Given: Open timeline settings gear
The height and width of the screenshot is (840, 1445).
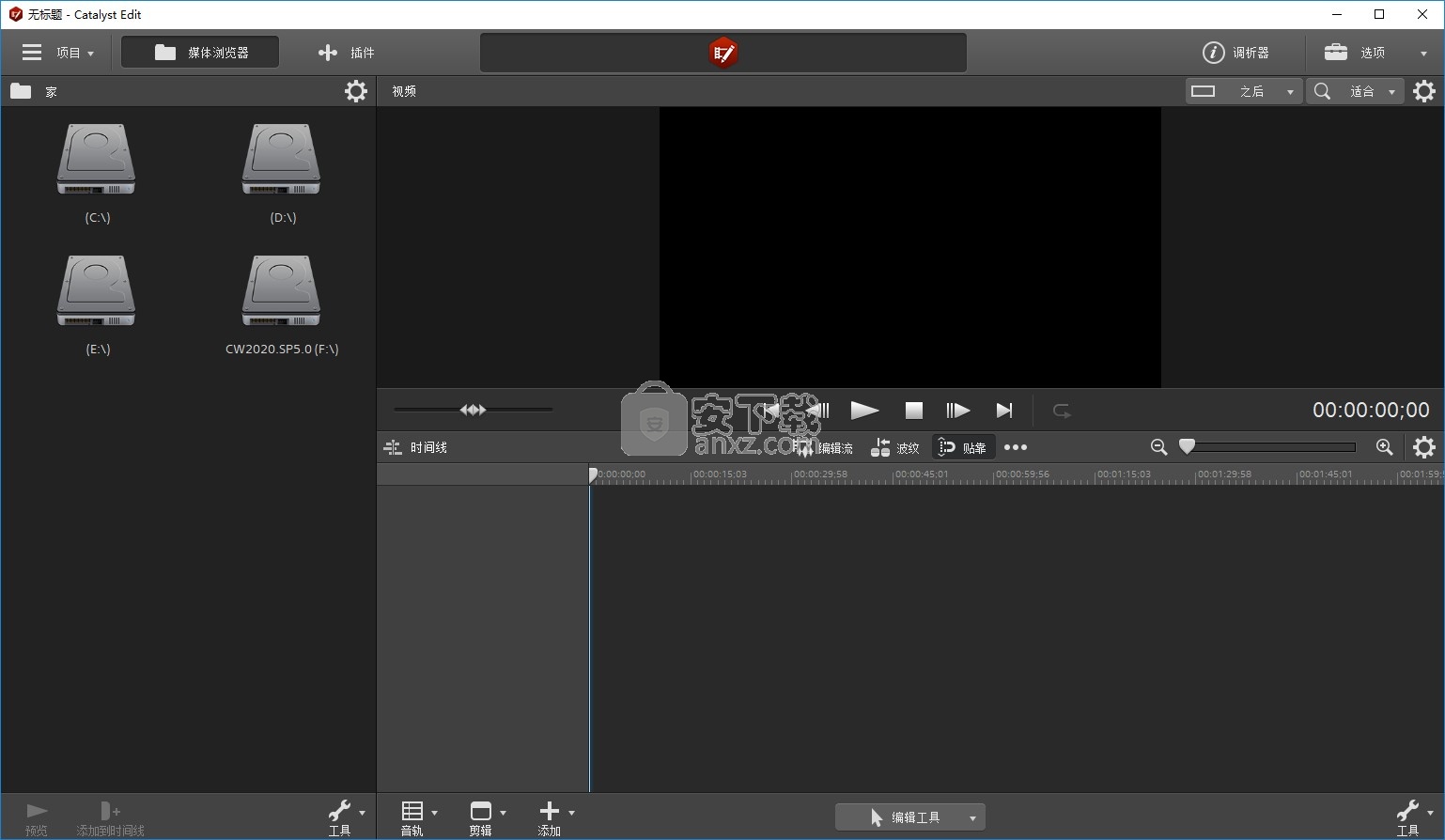Looking at the screenshot, I should (1424, 447).
